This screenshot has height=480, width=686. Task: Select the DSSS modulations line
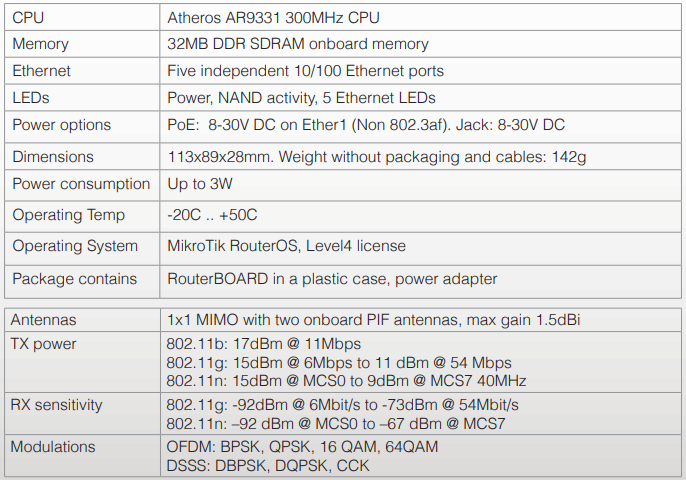pos(268,466)
